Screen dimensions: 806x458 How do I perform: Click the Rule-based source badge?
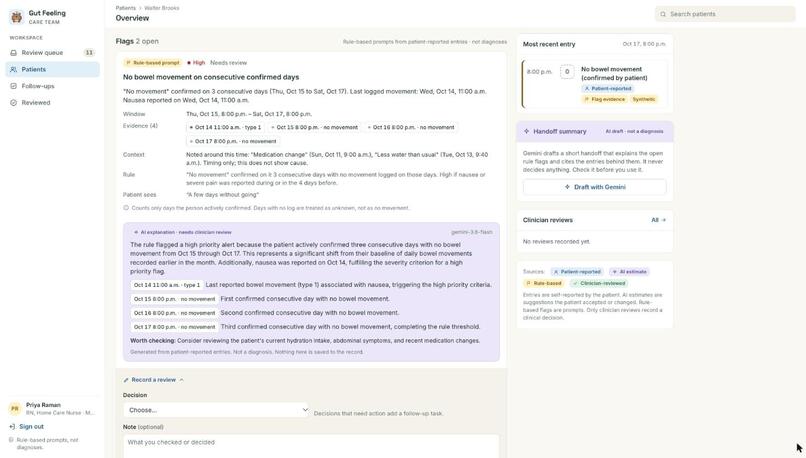pos(543,283)
